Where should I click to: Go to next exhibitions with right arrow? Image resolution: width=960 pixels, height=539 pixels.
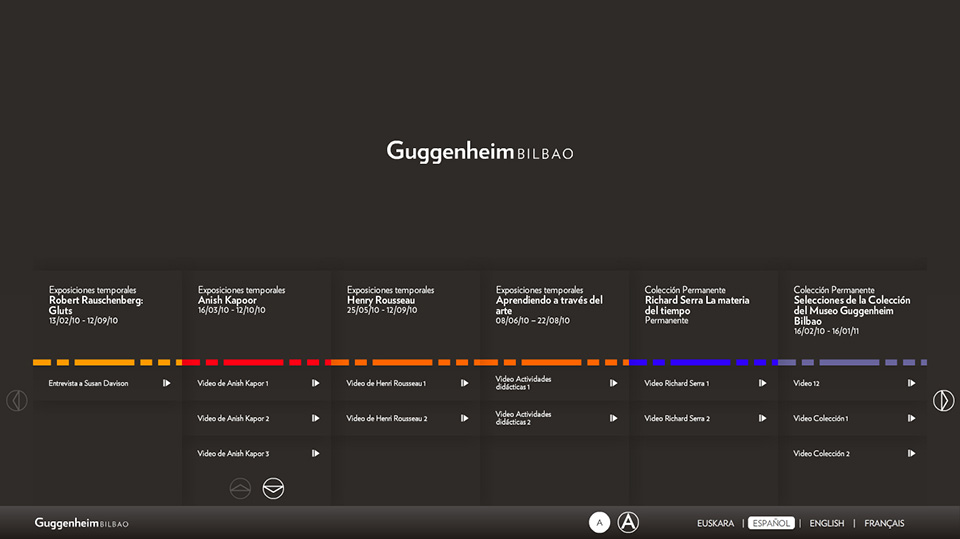(943, 401)
